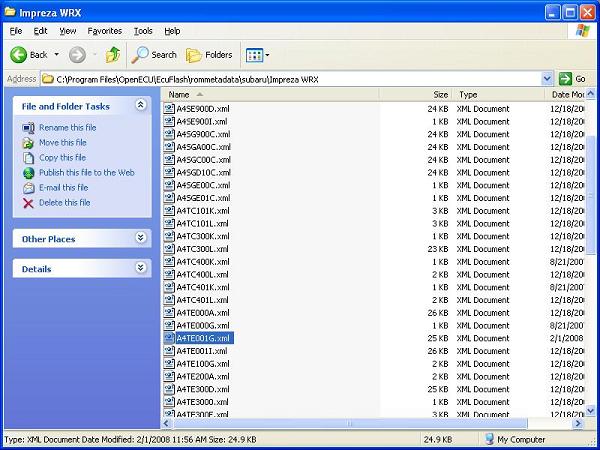Screen dimensions: 600x450
Task: Click the Forward arrow icon
Action: 77,55
